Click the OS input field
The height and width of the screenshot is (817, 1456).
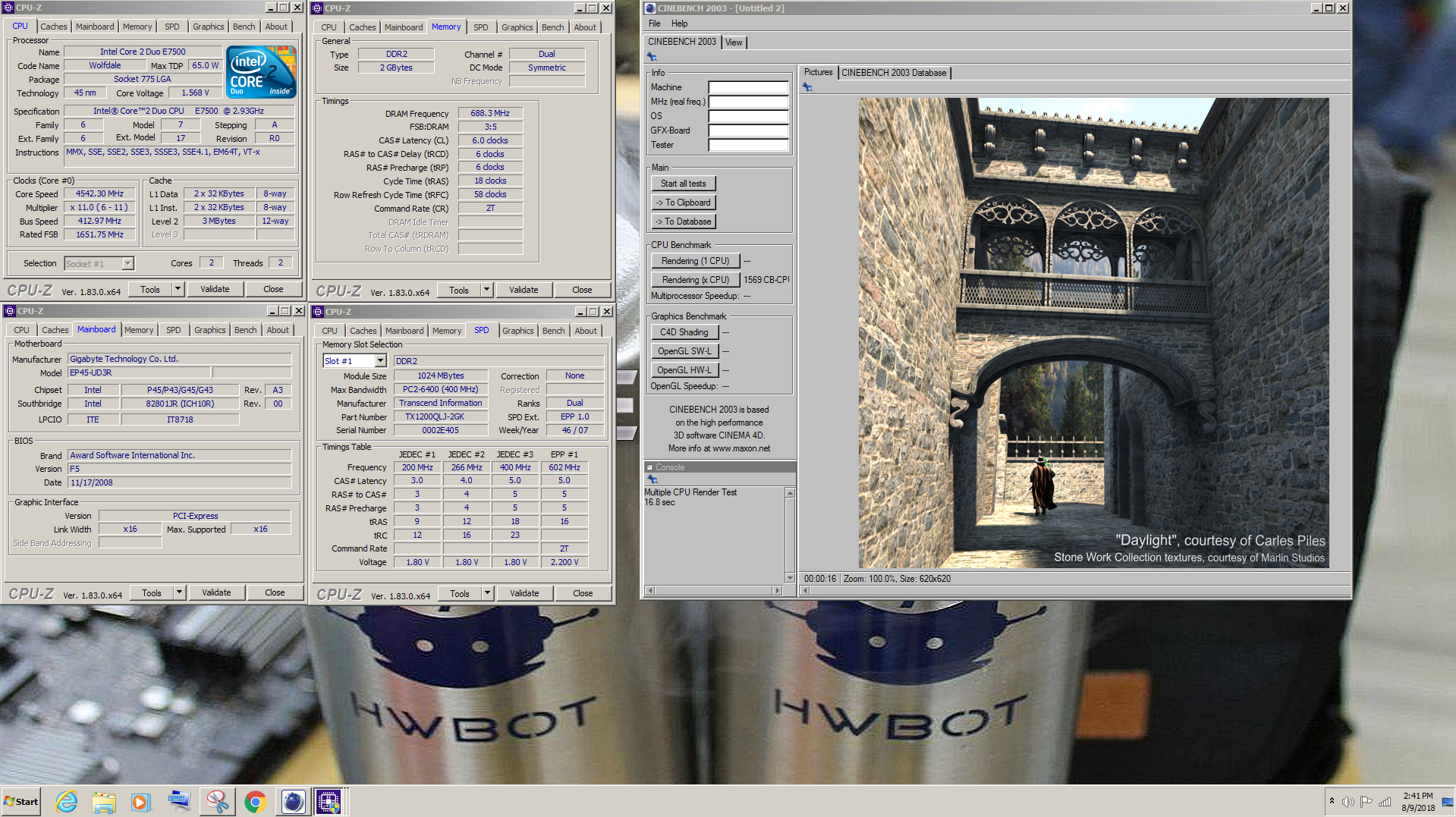[748, 116]
